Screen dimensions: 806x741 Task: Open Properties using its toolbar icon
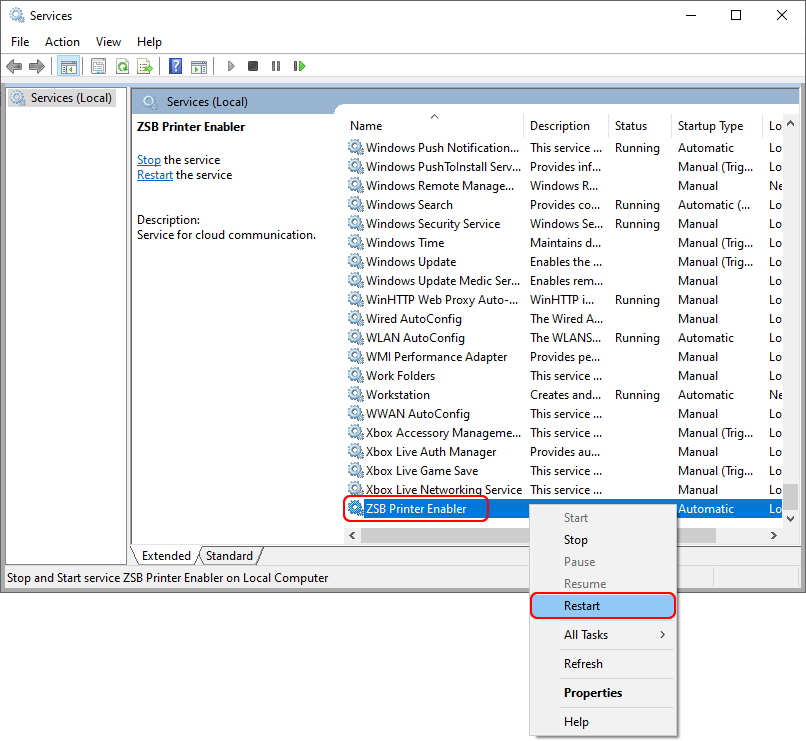pos(98,66)
